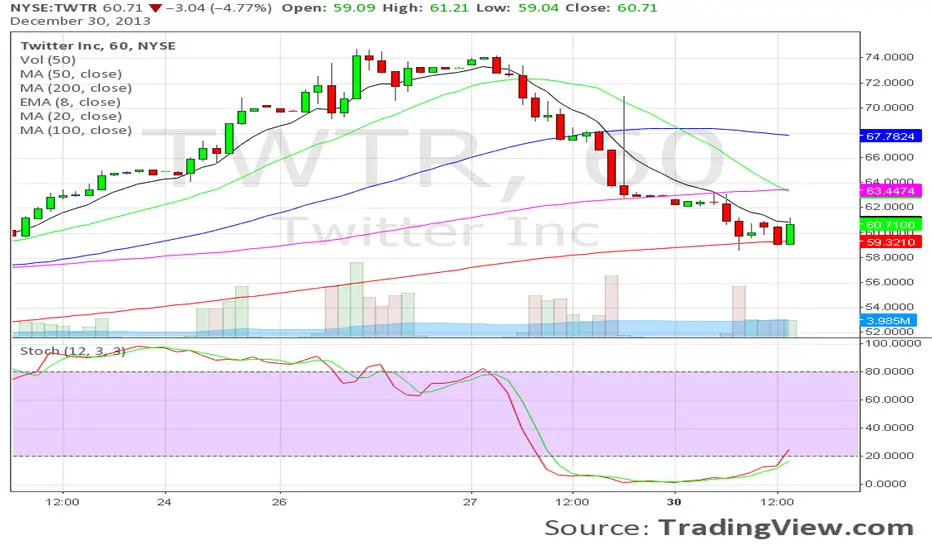Click the green 60.7100 price tag
The image size is (932, 550).
890,225
